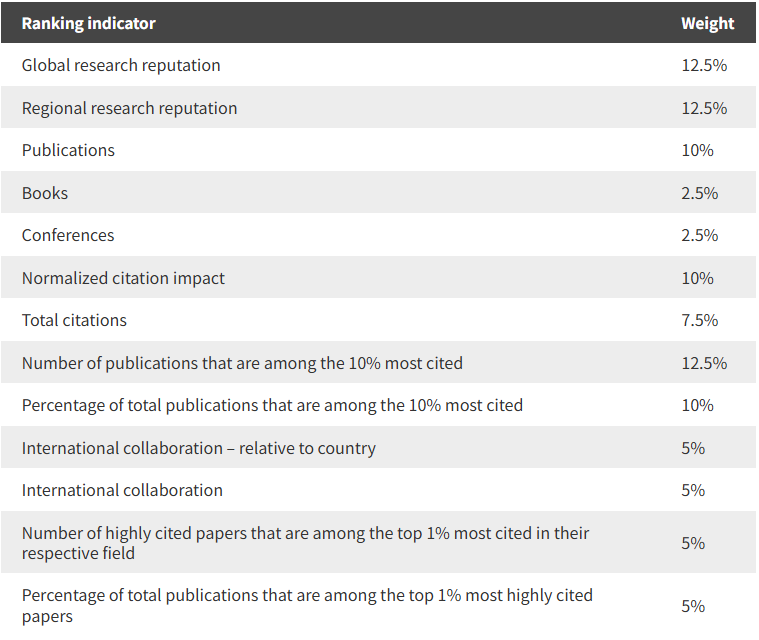This screenshot has height=640, width=759.
Task: Click the 2.5% weight in Conferences row
Action: (699, 235)
